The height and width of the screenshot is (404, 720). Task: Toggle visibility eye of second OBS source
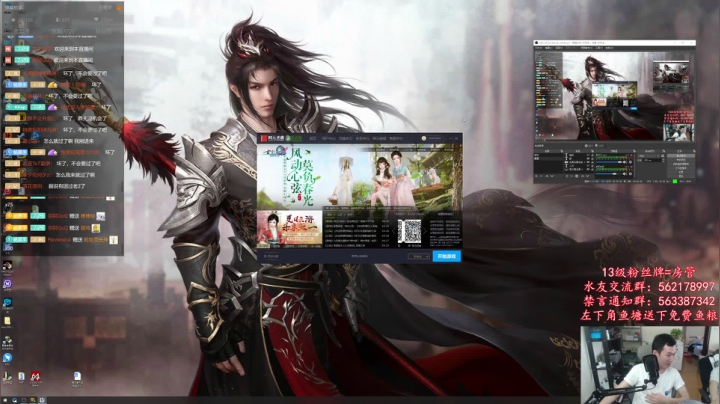click(588, 158)
